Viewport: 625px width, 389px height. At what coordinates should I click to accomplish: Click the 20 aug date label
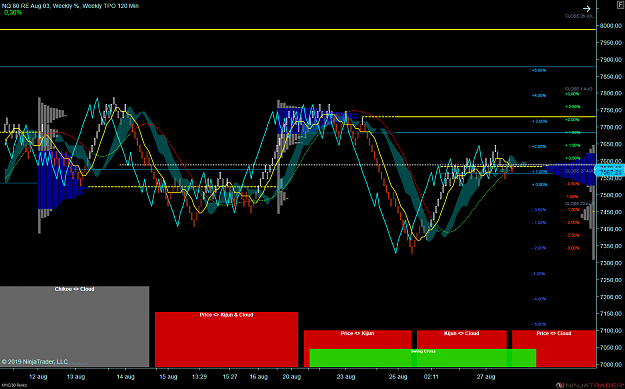click(292, 377)
